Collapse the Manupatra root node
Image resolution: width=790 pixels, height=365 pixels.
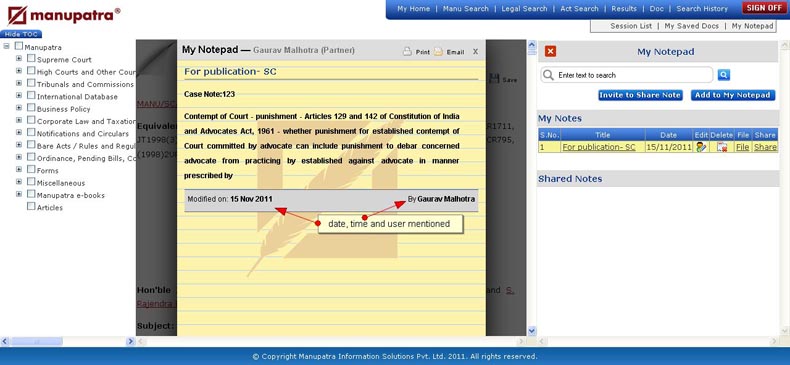pos(7,46)
